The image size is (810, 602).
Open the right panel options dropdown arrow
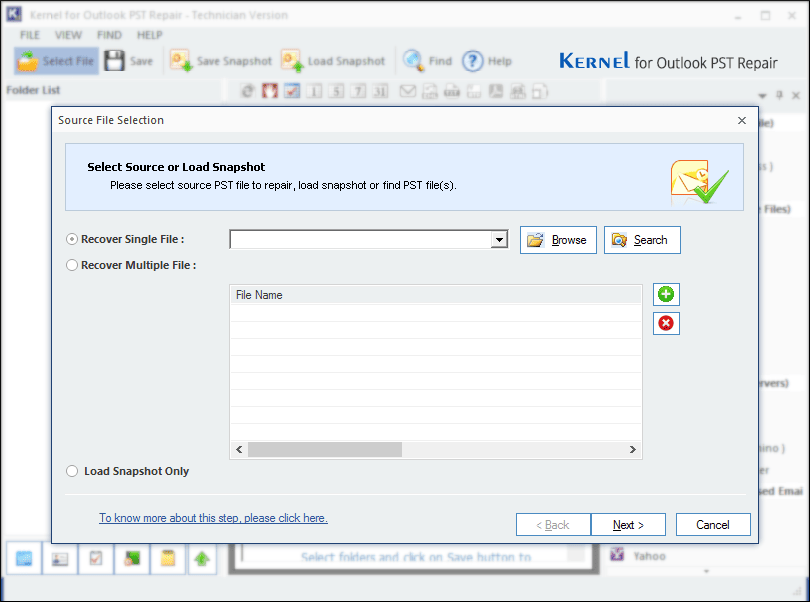[762, 96]
